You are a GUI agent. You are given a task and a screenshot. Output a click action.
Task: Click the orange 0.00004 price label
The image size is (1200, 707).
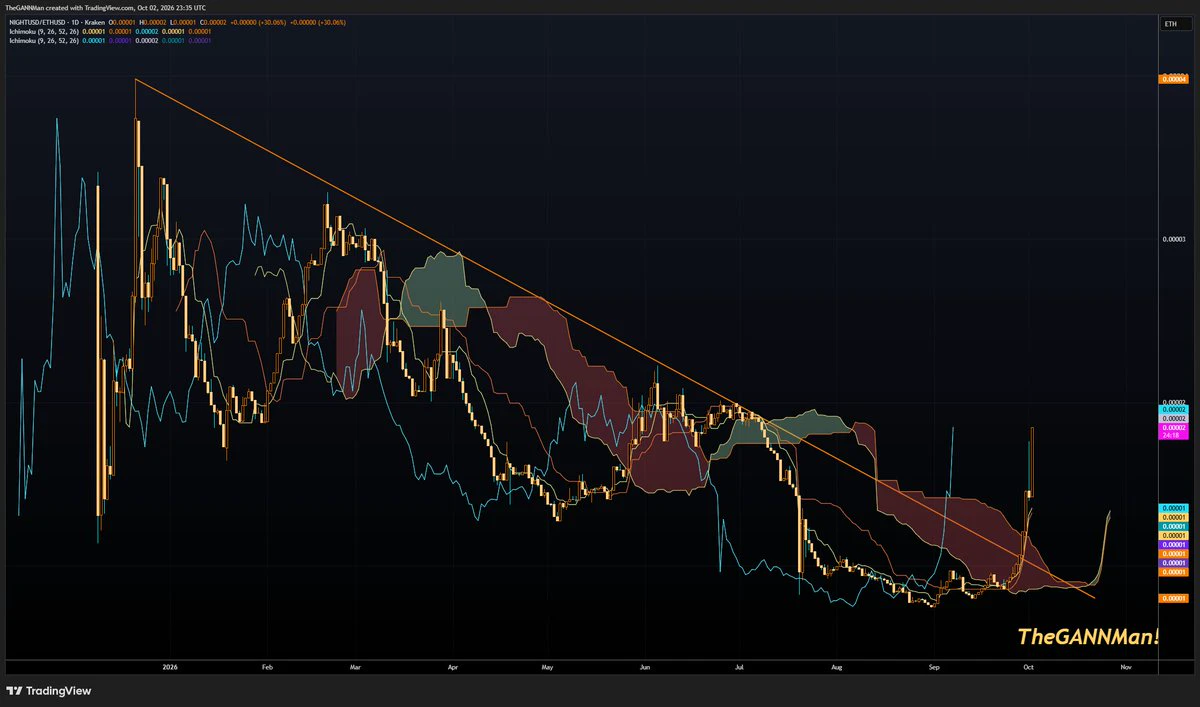click(x=1172, y=79)
